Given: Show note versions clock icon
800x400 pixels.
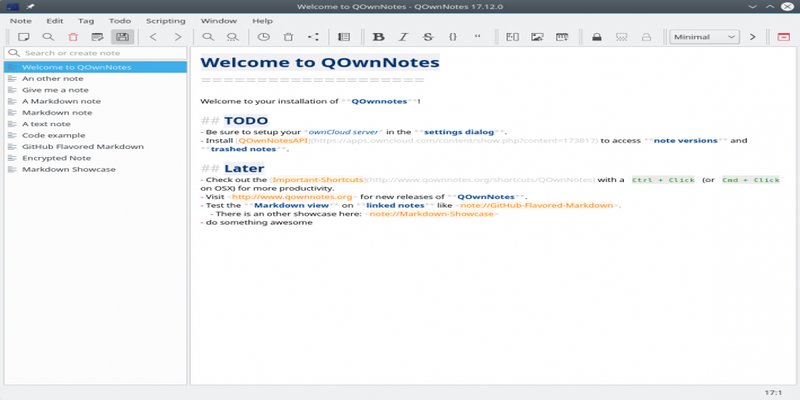Looking at the screenshot, I should point(264,37).
